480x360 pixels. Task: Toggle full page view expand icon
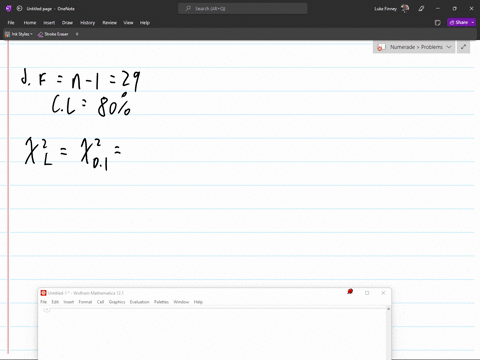(x=463, y=47)
